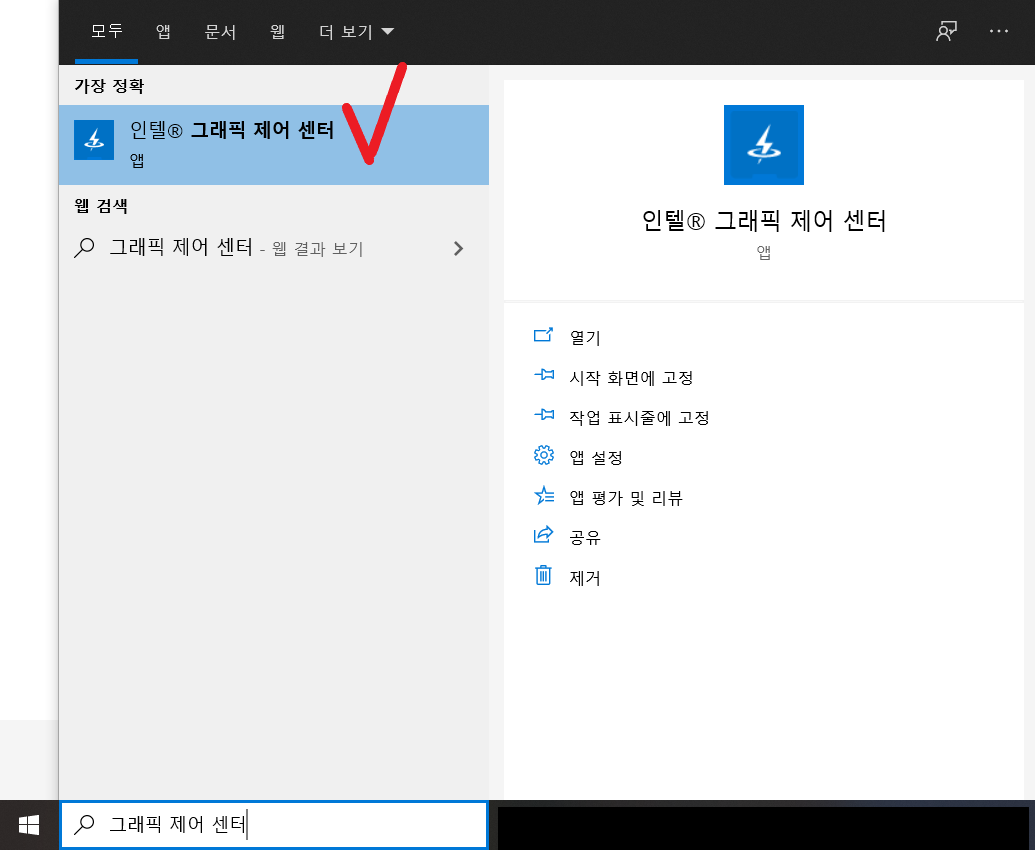Click the star icon beside 앱 평가 및 리뷰
1035x850 pixels.
click(x=544, y=496)
